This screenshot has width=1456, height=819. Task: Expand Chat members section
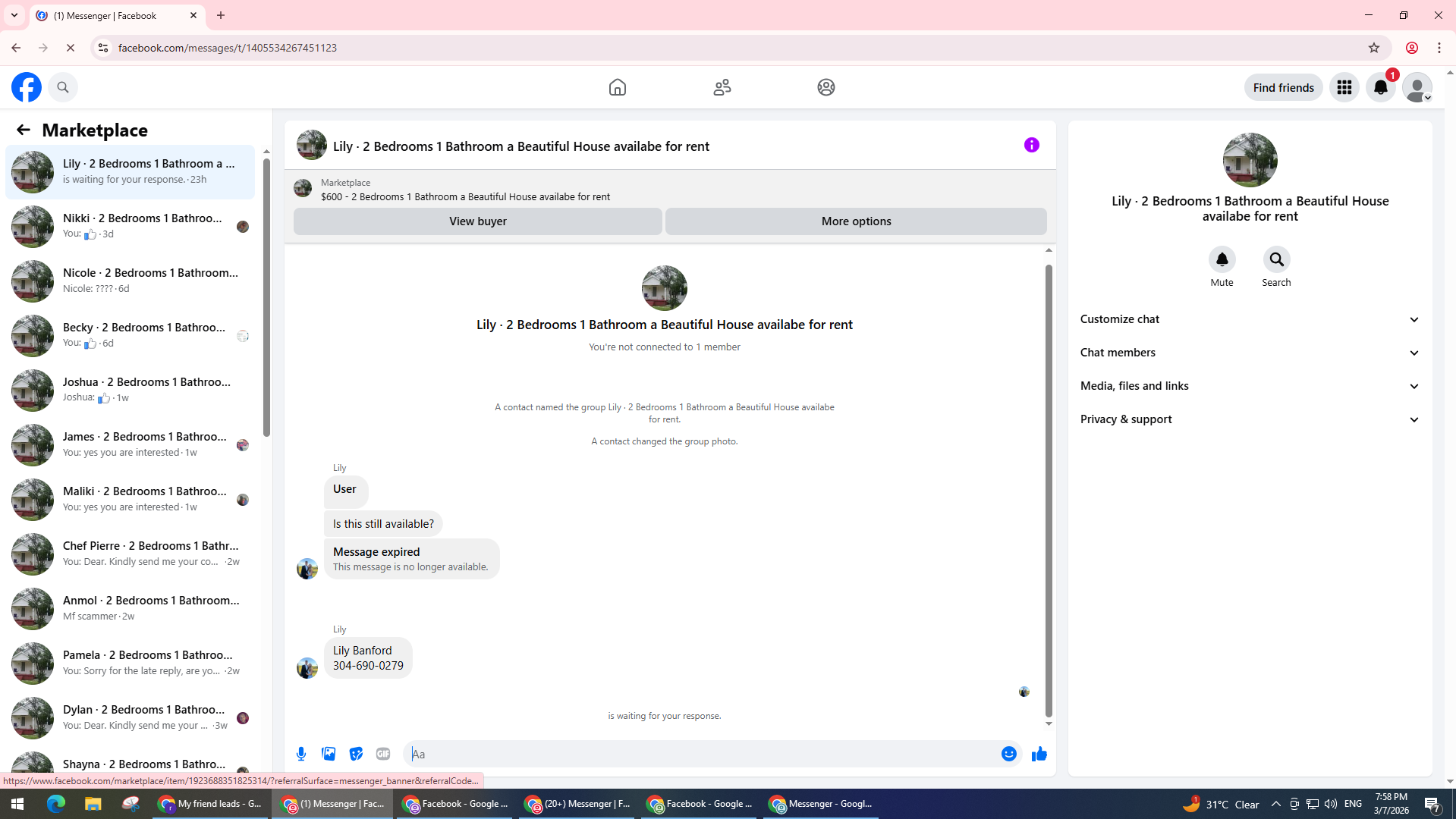[1250, 353]
